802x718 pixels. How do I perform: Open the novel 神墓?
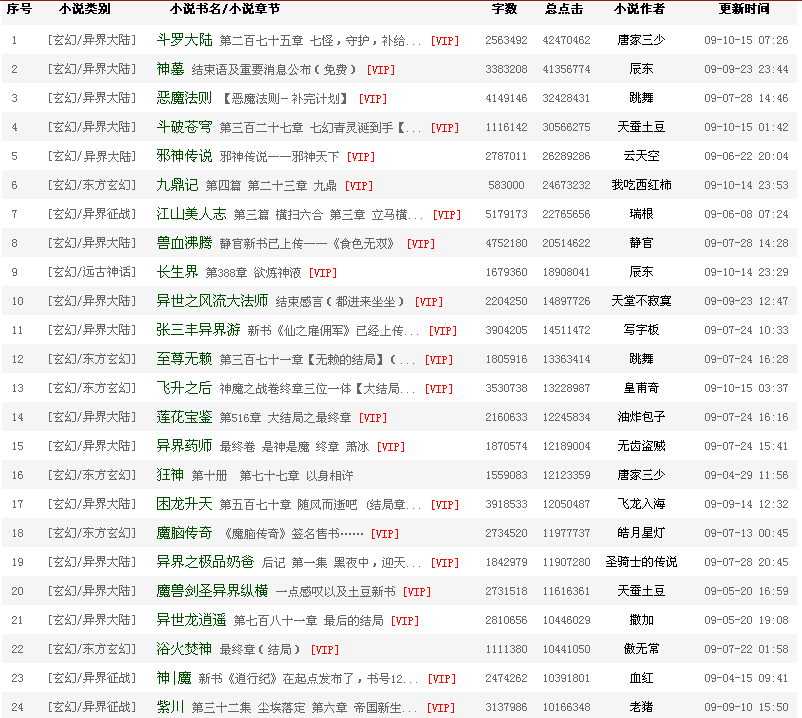[170, 69]
